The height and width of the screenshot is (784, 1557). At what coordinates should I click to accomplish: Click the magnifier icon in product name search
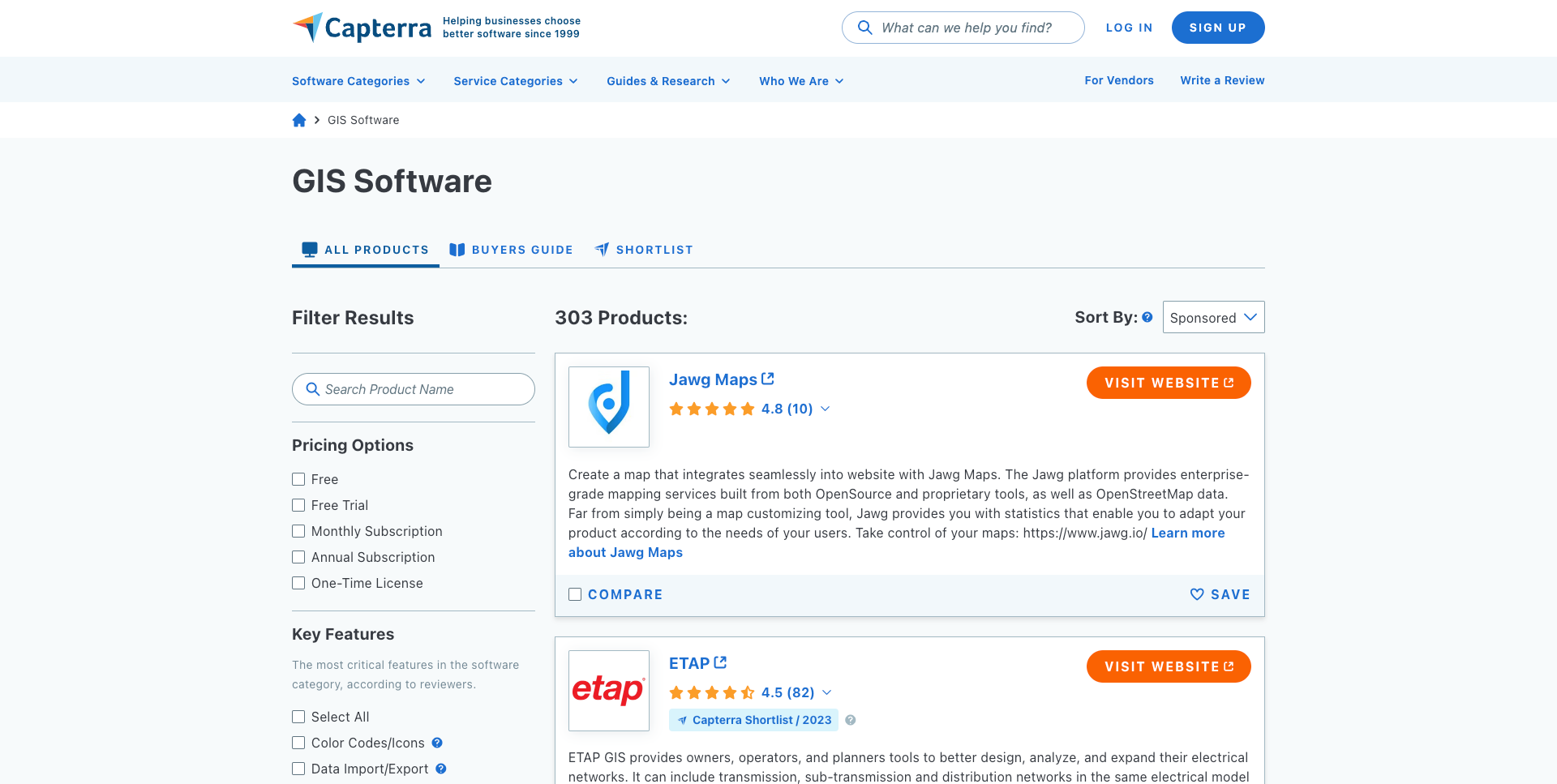[312, 389]
